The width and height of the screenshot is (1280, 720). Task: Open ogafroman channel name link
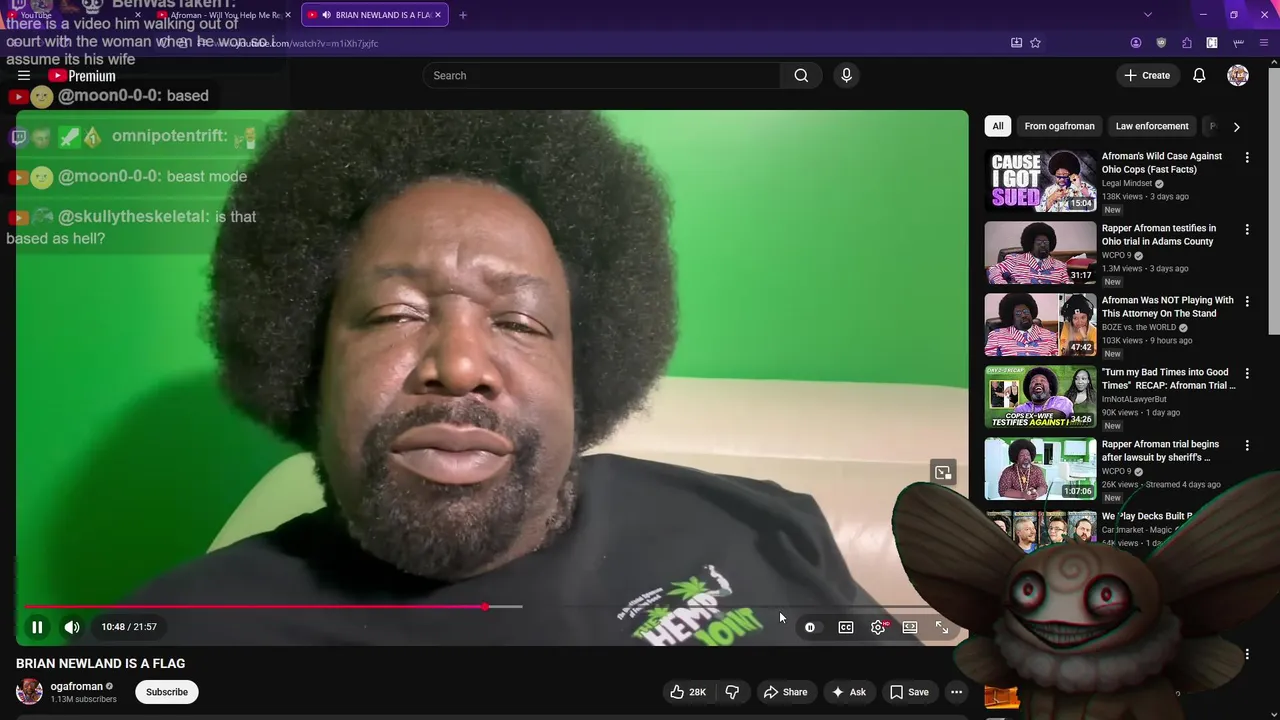click(77, 686)
